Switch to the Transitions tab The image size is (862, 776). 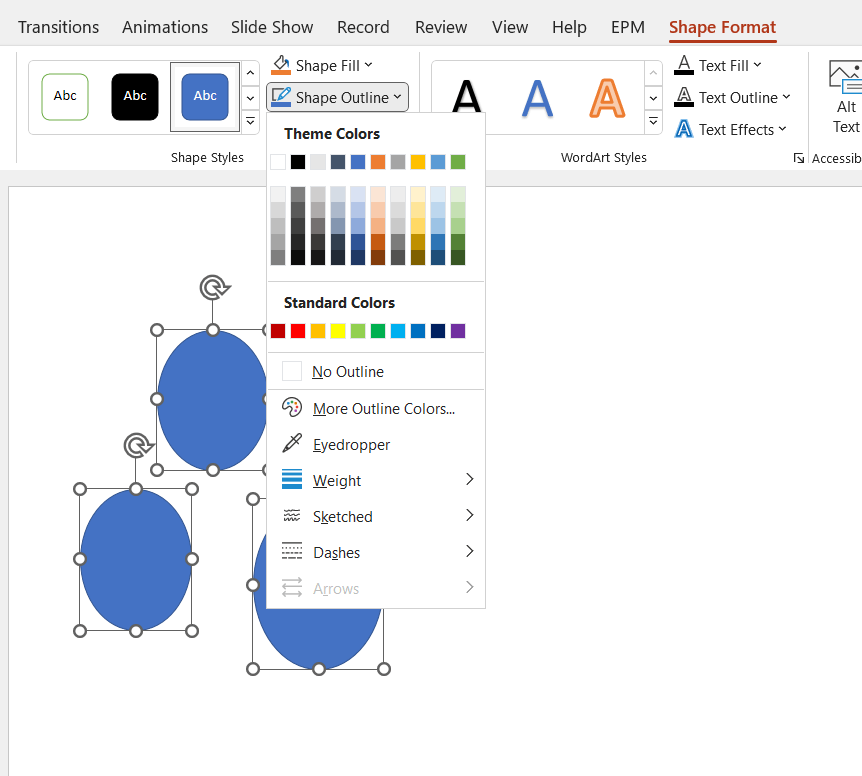[58, 27]
